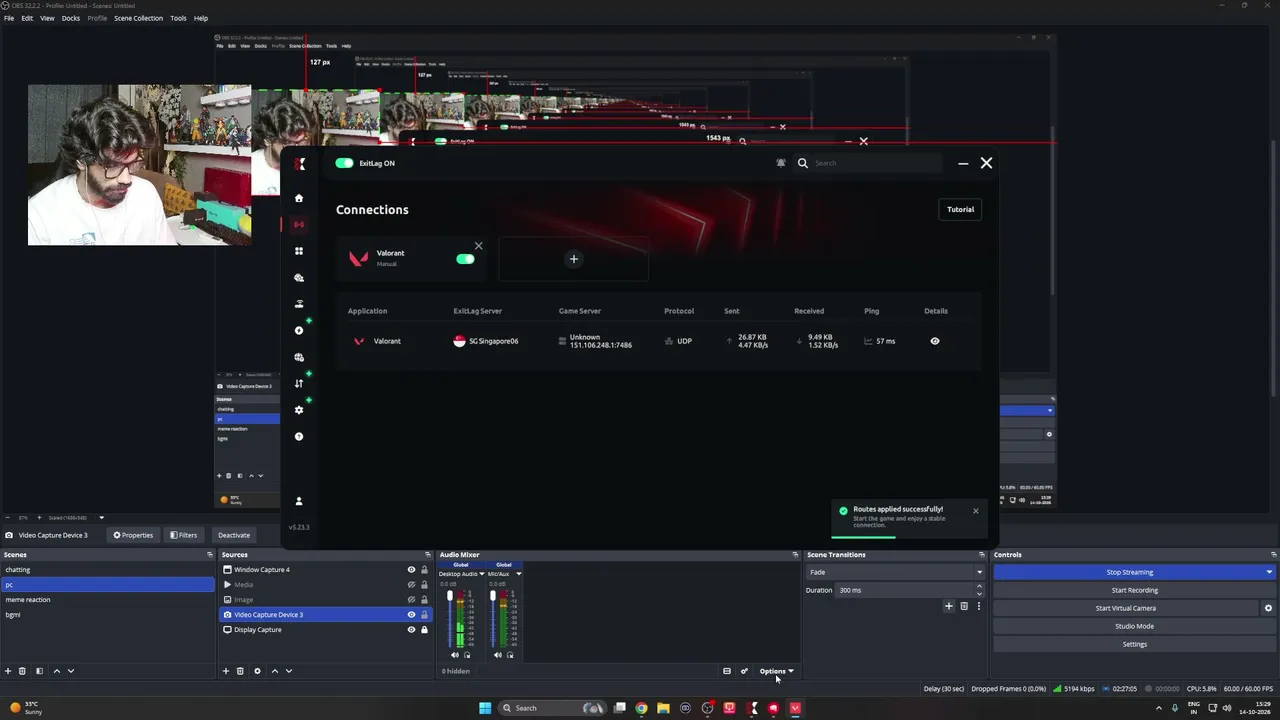Expand the Stop Streaming dropdown arrow
The width and height of the screenshot is (1280, 720).
point(1269,572)
